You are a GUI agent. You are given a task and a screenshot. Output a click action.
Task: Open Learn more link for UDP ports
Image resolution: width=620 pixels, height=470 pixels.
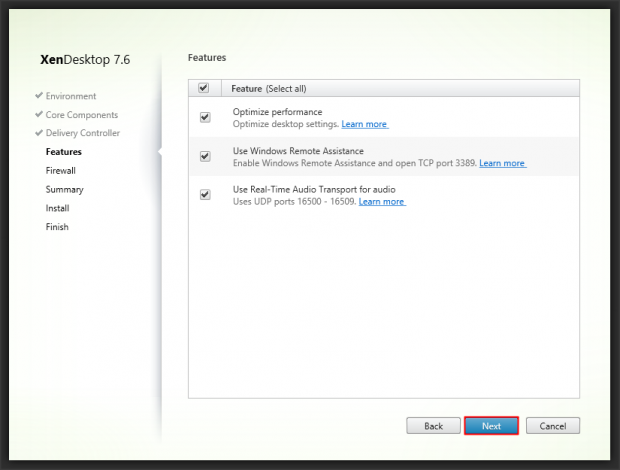pos(382,202)
